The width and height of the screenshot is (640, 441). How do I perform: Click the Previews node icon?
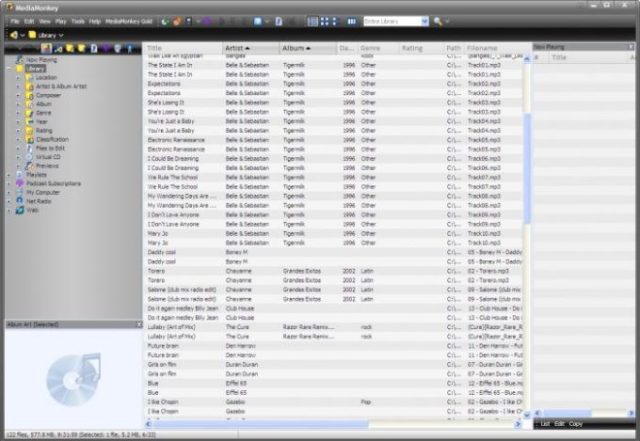click(29, 166)
